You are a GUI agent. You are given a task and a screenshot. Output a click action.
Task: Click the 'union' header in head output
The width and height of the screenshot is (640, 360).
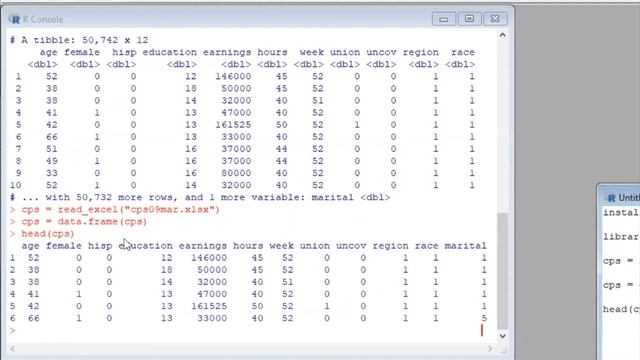click(314, 246)
